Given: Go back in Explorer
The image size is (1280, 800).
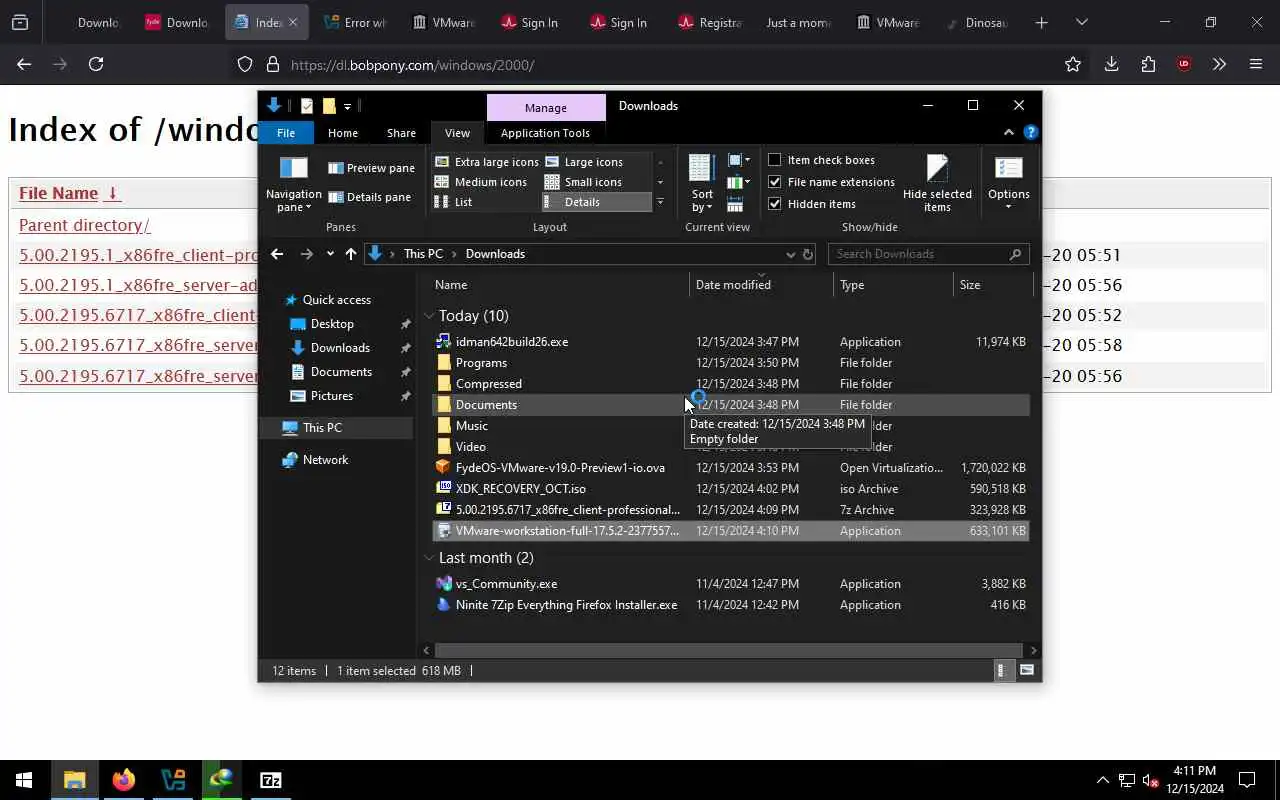Looking at the screenshot, I should click(x=277, y=254).
